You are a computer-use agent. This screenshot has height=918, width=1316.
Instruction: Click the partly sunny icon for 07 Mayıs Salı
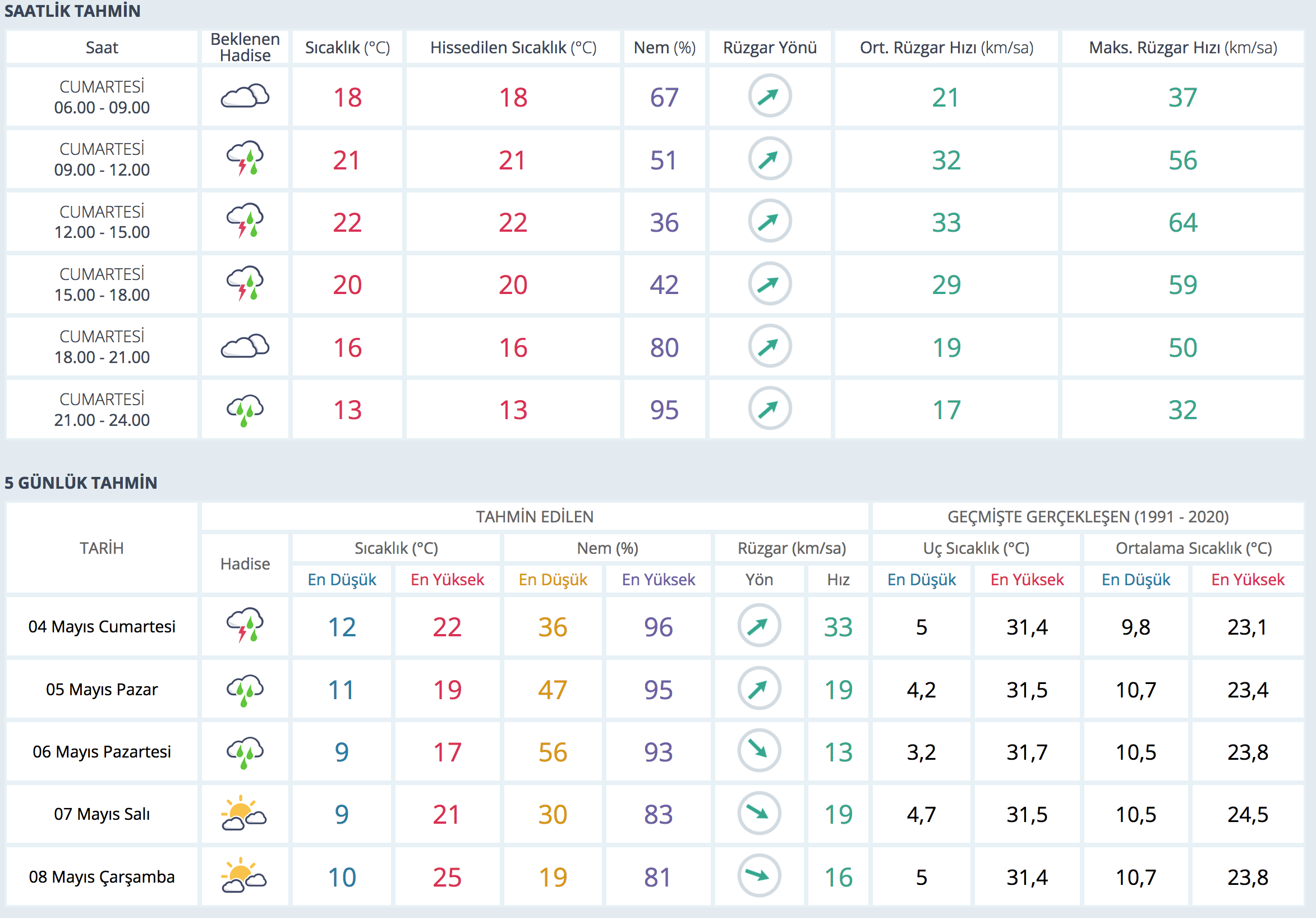coord(243,813)
